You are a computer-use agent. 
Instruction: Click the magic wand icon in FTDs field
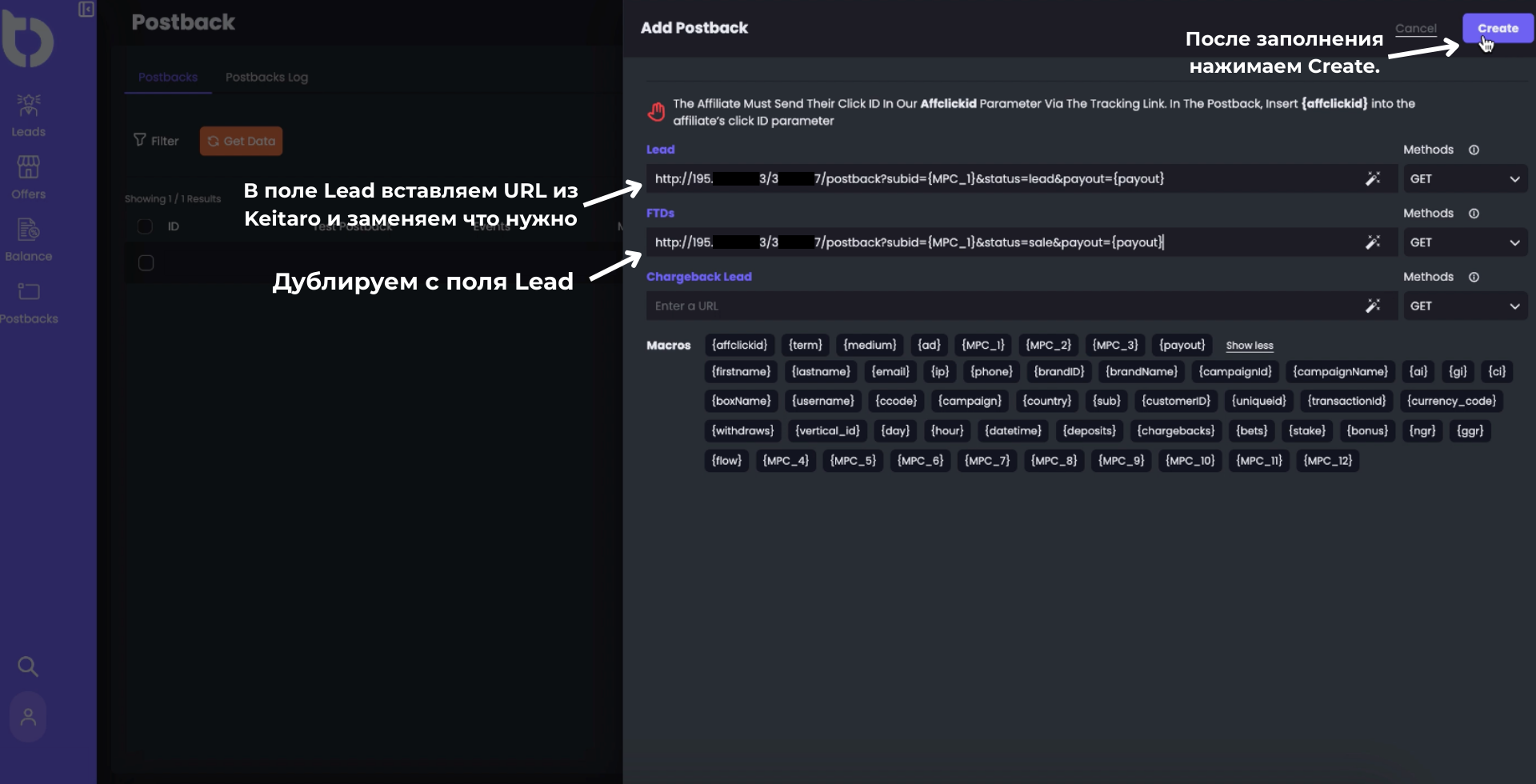point(1373,242)
